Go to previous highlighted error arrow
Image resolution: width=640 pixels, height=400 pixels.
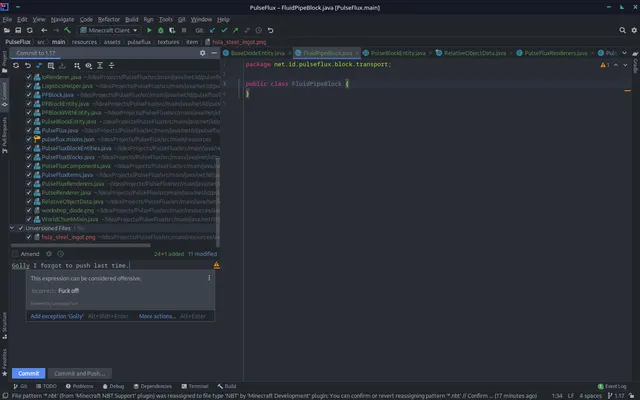point(616,65)
